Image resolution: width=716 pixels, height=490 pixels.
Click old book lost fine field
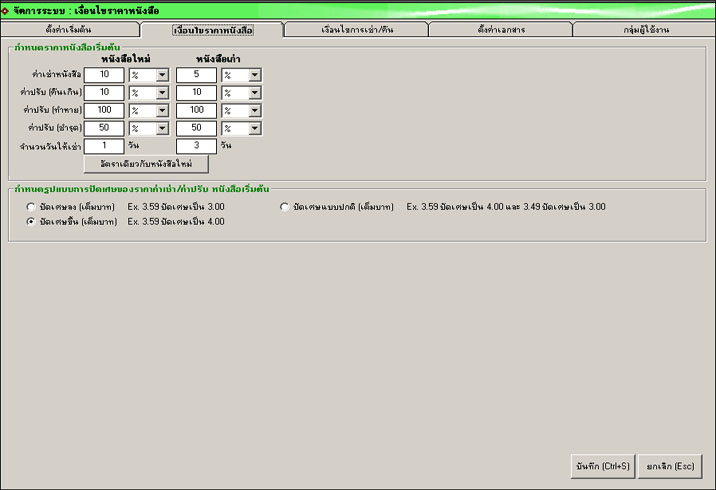tap(196, 111)
